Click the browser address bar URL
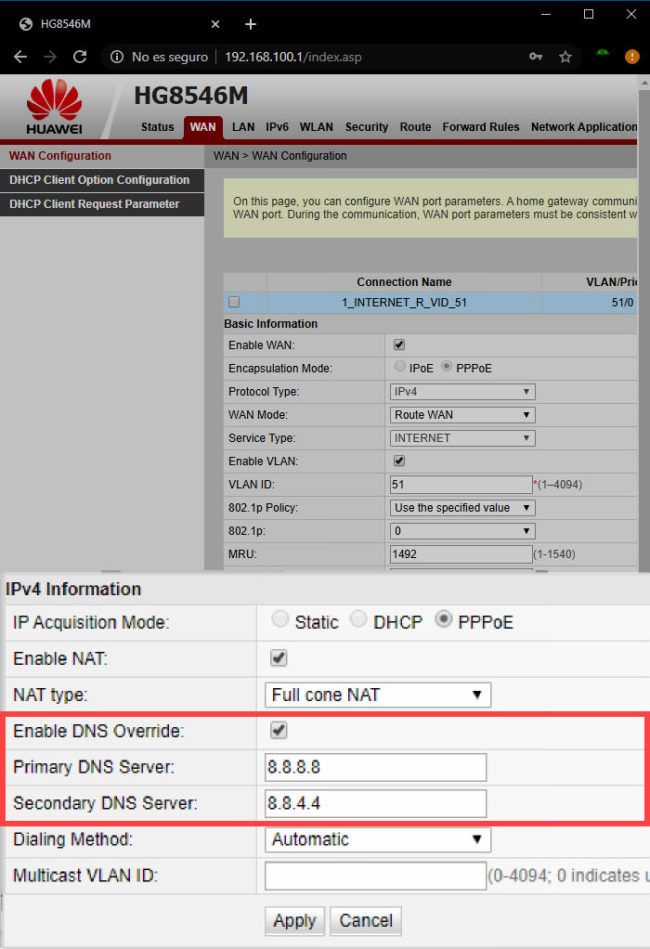Image resolution: width=650 pixels, height=949 pixels. [x=293, y=57]
